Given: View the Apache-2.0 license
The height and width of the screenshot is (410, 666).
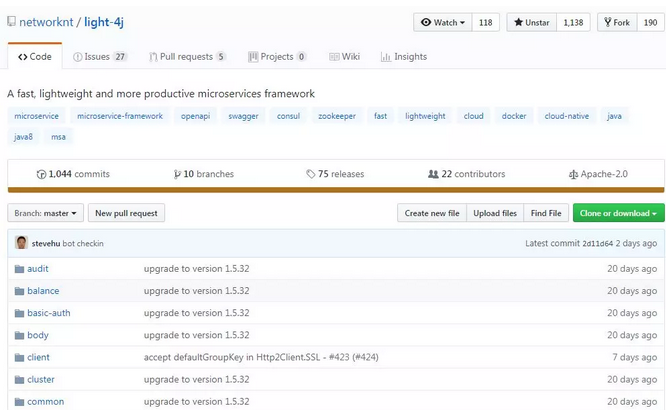Looking at the screenshot, I should tap(598, 174).
